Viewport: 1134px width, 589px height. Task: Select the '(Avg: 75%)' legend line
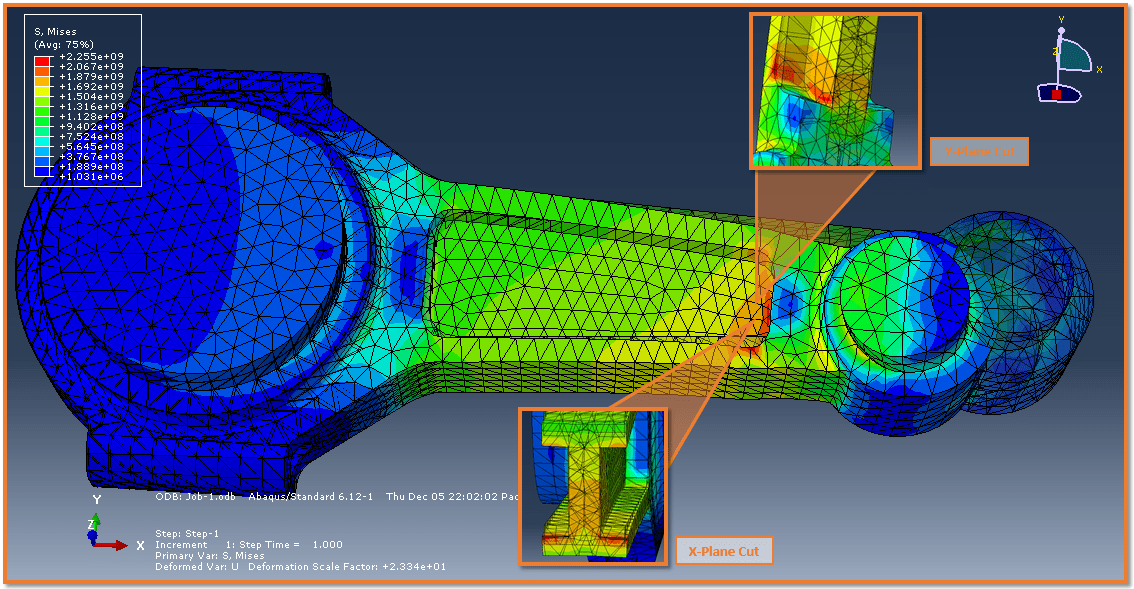64,44
